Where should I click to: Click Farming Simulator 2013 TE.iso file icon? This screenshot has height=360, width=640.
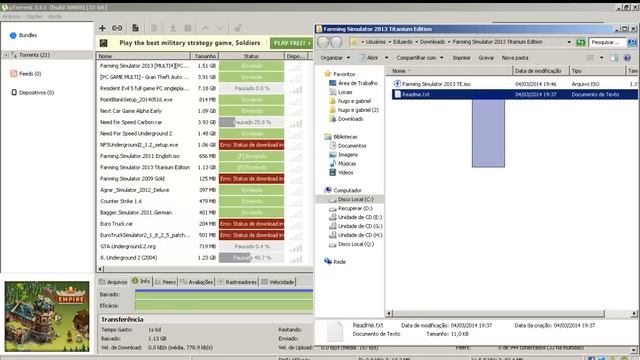click(397, 84)
